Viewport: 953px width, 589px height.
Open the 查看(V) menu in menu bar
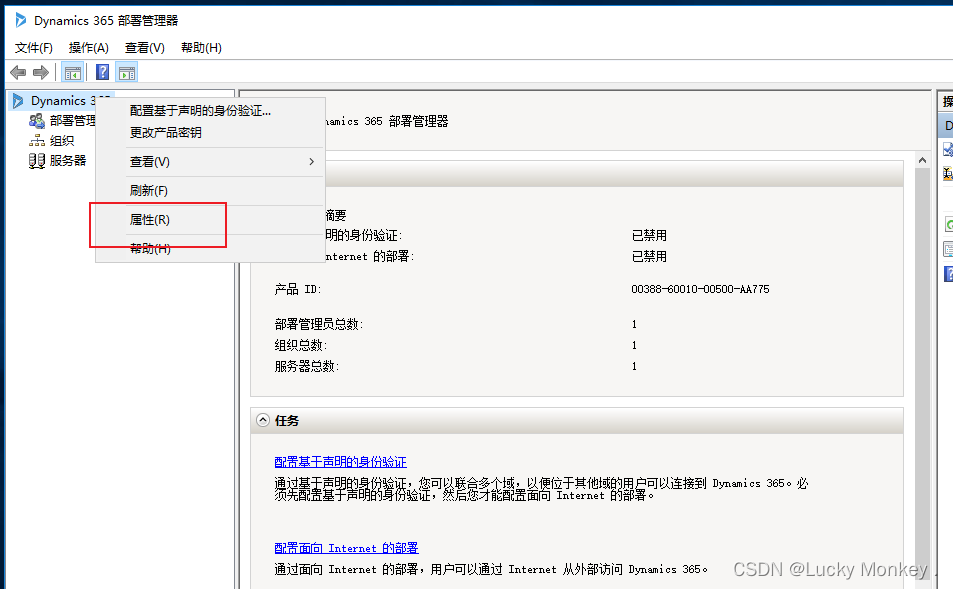[x=145, y=47]
